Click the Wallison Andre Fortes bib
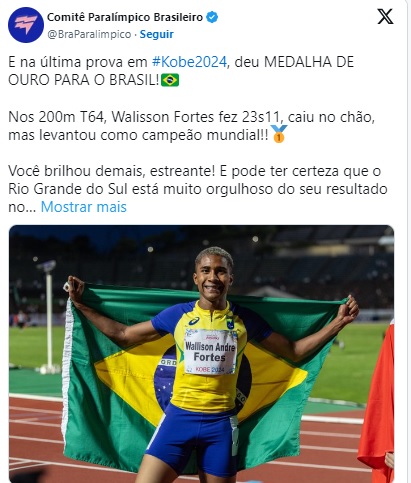Screen dimensions: 411x483 (x=210, y=352)
